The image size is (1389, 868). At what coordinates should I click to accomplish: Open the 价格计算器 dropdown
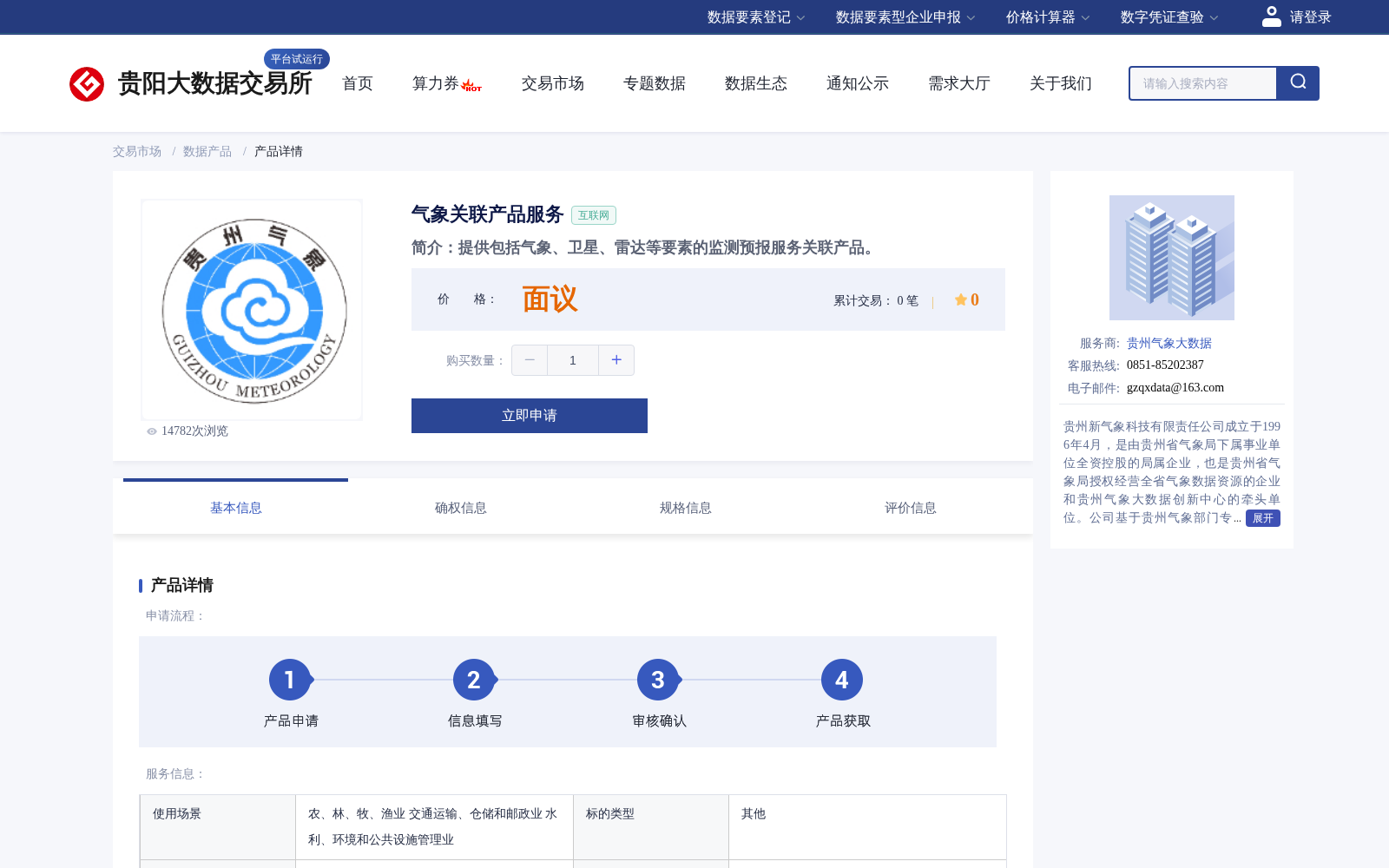tap(1048, 17)
